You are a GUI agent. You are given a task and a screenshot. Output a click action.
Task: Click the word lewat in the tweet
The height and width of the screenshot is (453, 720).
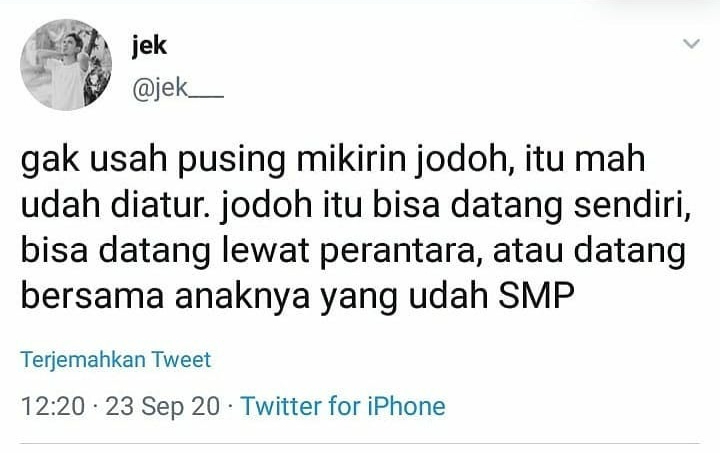(265, 250)
